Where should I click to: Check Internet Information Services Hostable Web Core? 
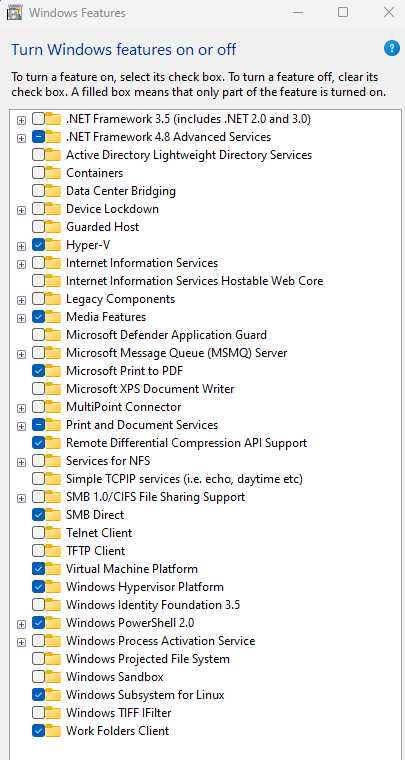[x=38, y=281]
